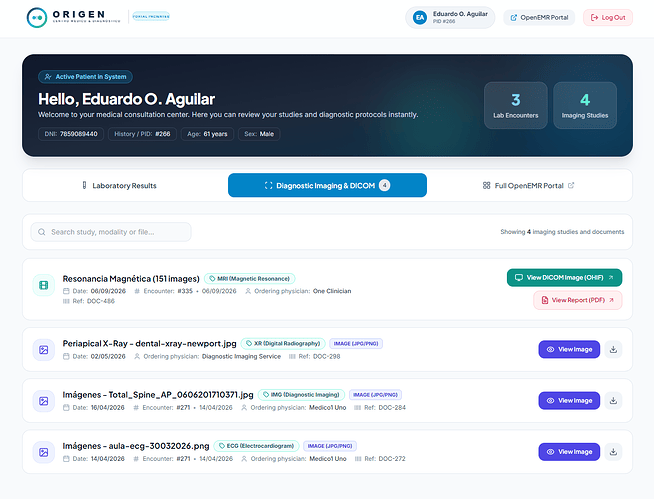This screenshot has width=654, height=499.
Task: Click the Lab Encounters count card
Action: (x=516, y=105)
